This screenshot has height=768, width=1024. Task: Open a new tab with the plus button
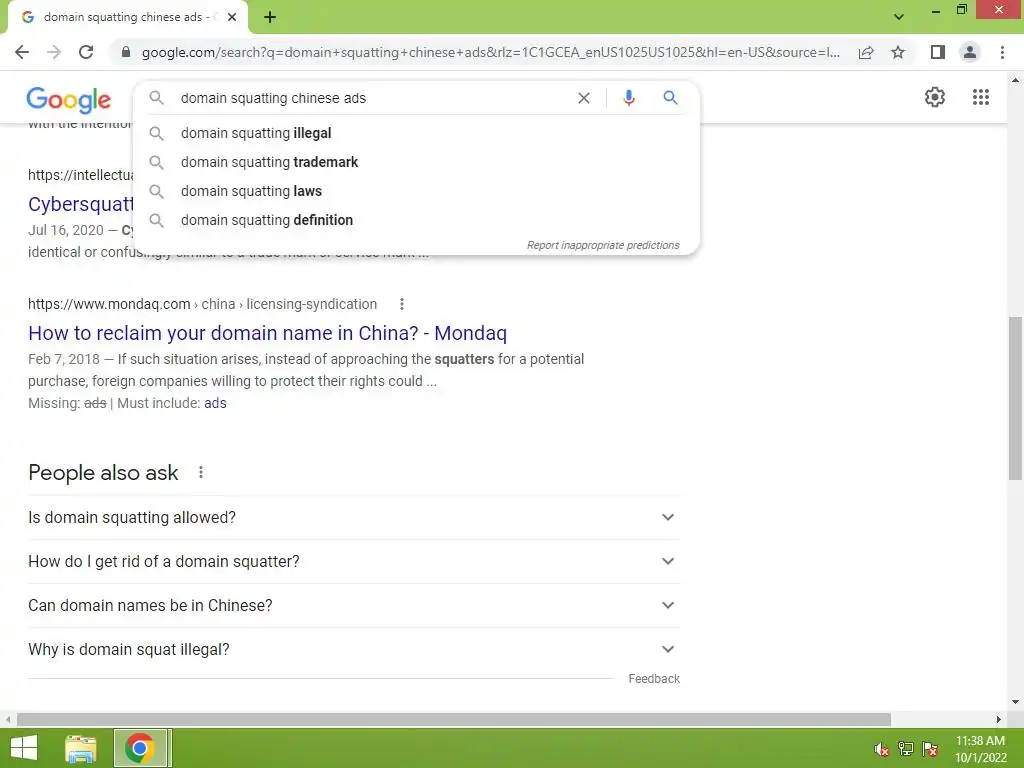pos(270,18)
